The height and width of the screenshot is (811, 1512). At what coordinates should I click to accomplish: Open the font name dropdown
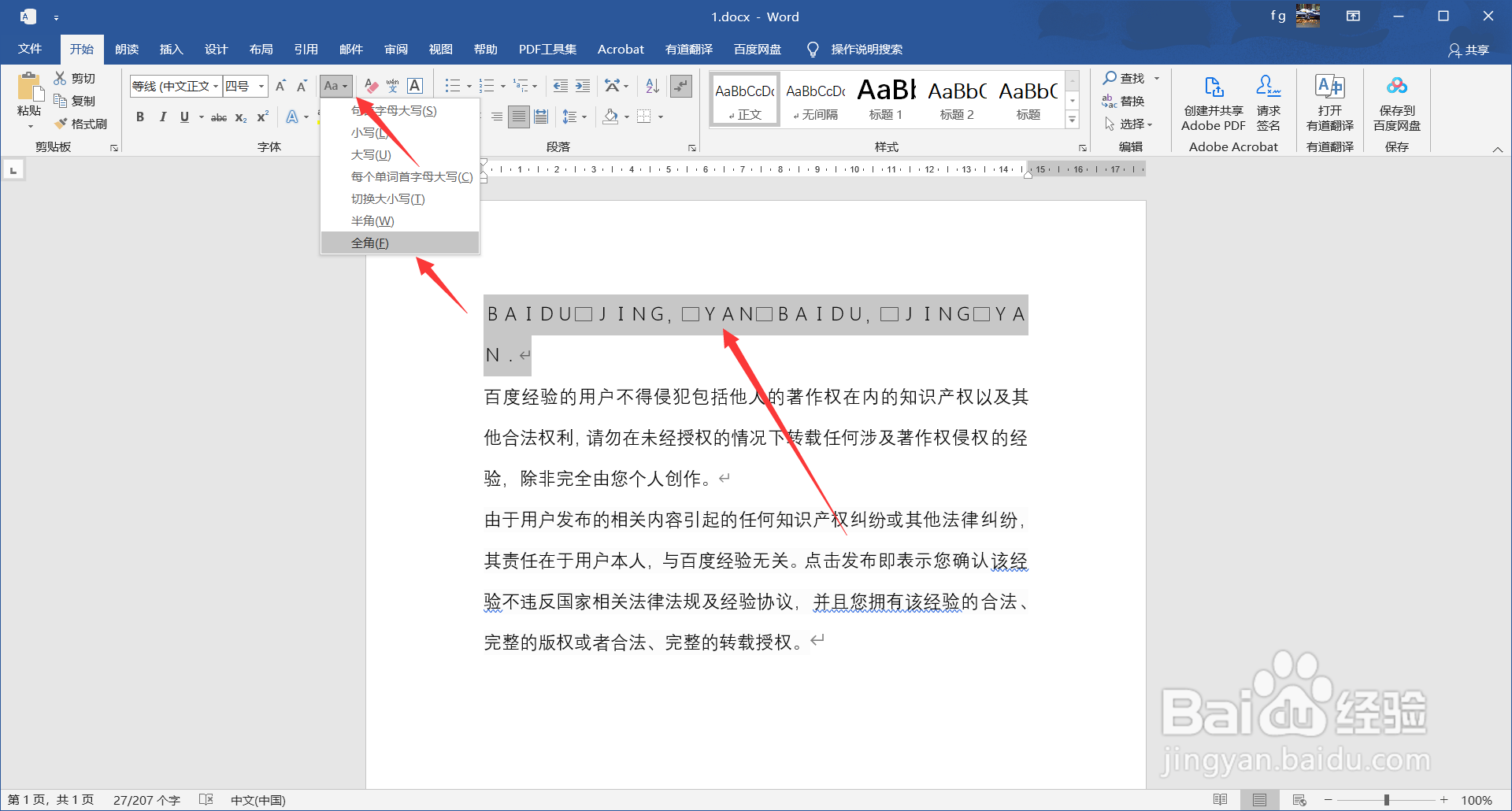tap(215, 86)
